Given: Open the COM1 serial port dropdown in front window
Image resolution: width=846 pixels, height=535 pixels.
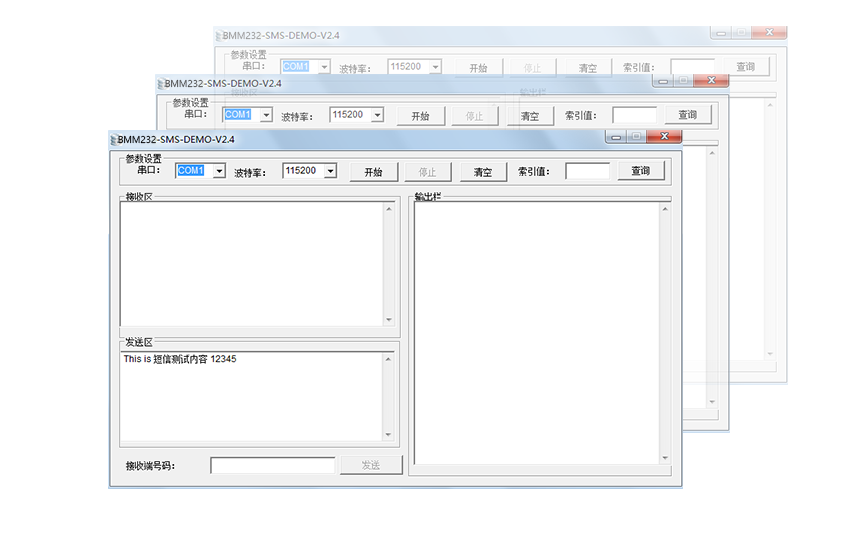Looking at the screenshot, I should (219, 171).
